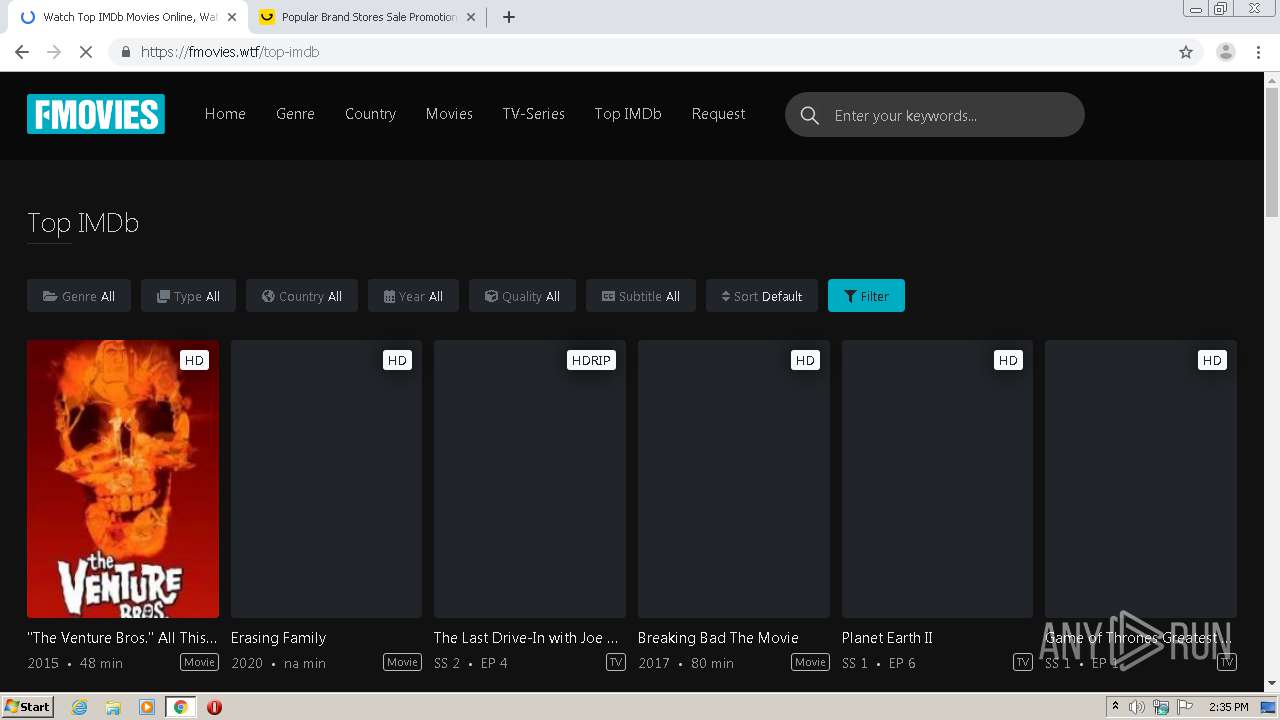Open Top IMDb navigation item

click(628, 114)
